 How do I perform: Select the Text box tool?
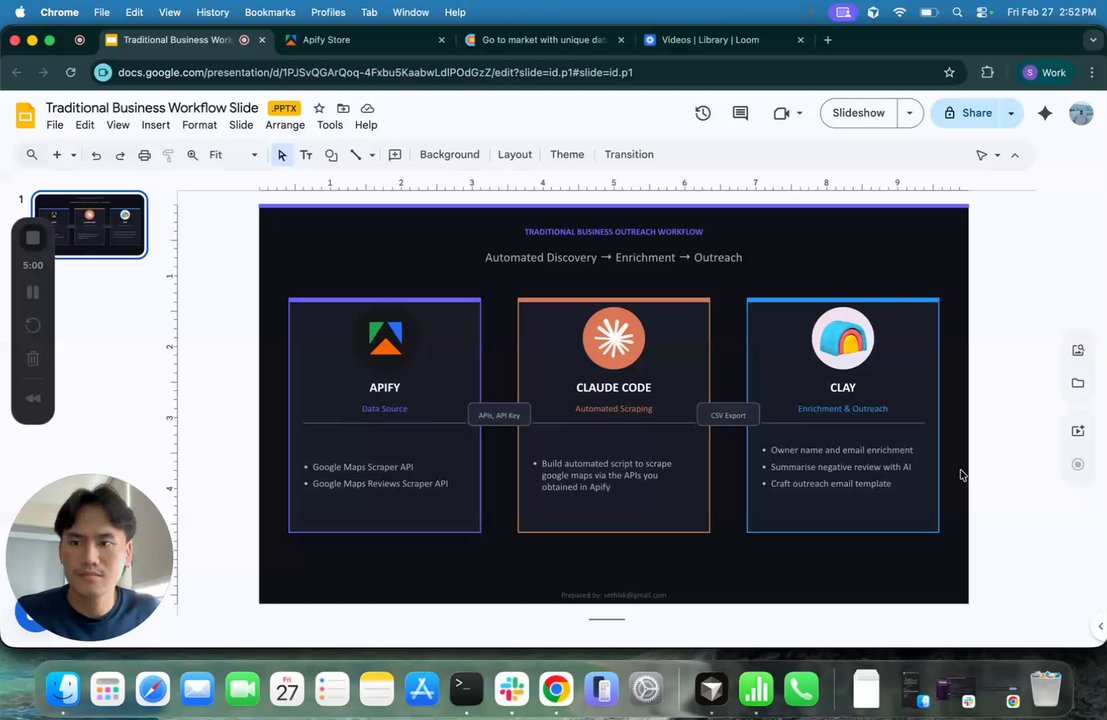coord(306,155)
